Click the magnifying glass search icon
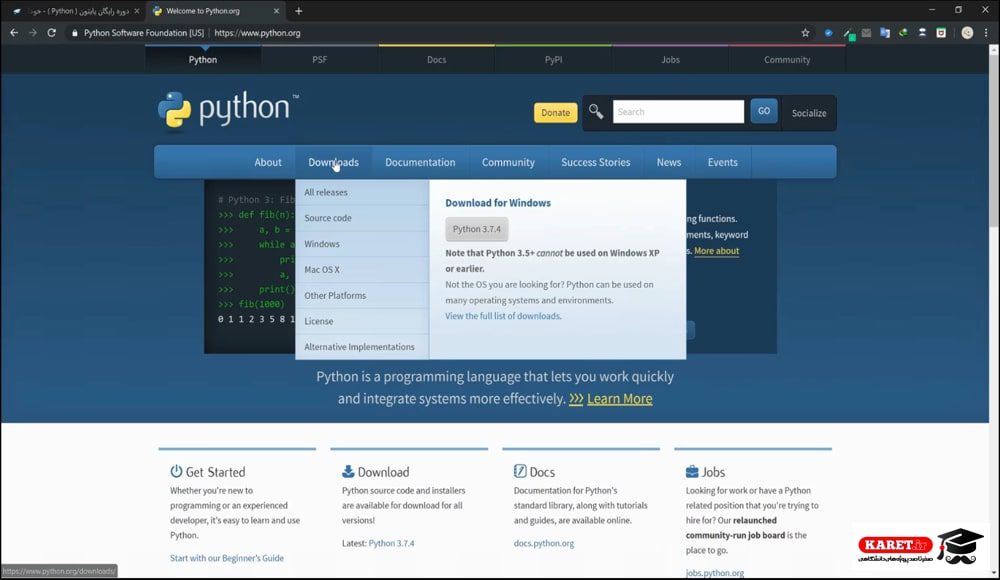This screenshot has height=580, width=1000. pyautogui.click(x=596, y=112)
